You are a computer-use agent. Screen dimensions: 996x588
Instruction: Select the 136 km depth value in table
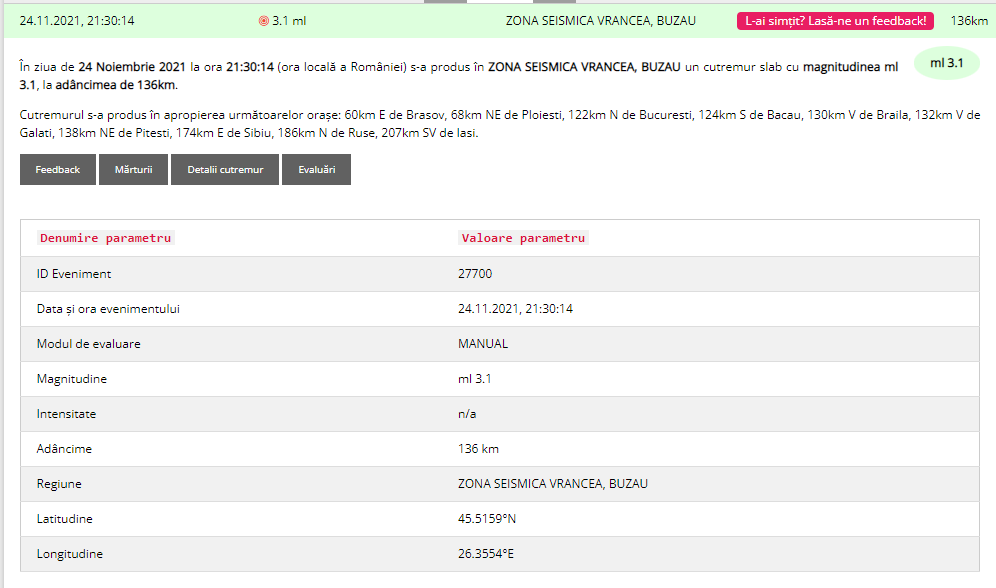[x=478, y=449]
